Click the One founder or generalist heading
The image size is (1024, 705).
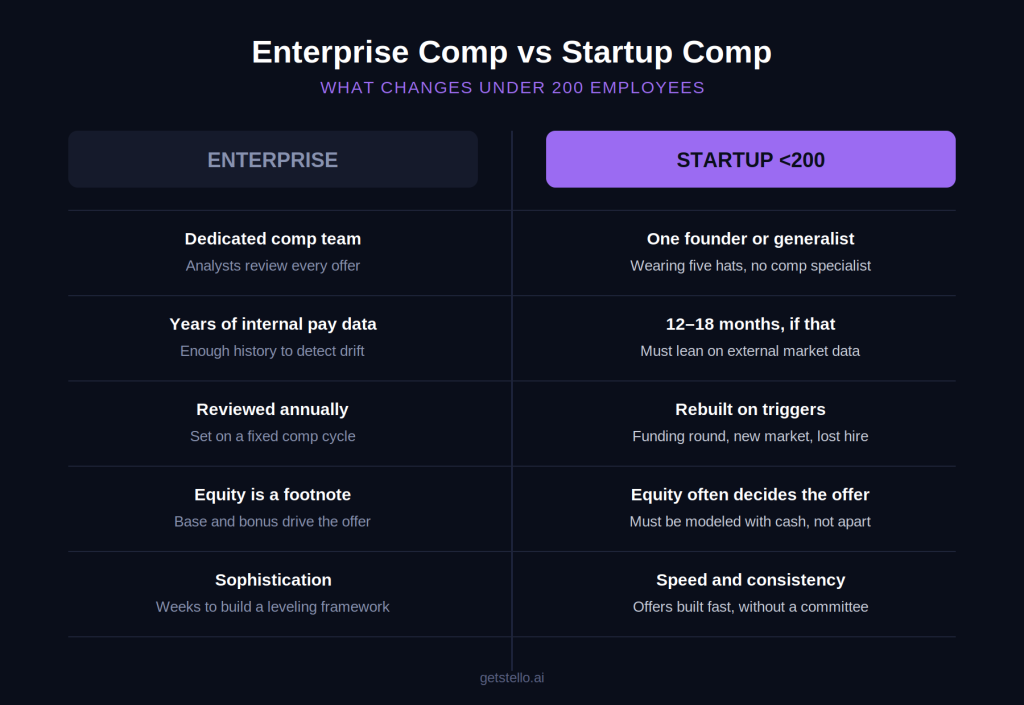(x=750, y=239)
